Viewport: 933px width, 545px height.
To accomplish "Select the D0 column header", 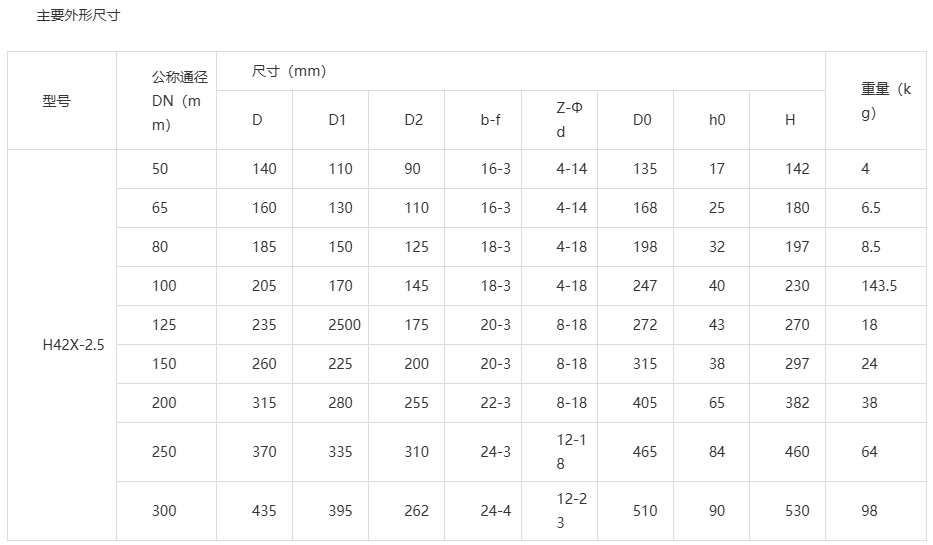I will click(635, 120).
